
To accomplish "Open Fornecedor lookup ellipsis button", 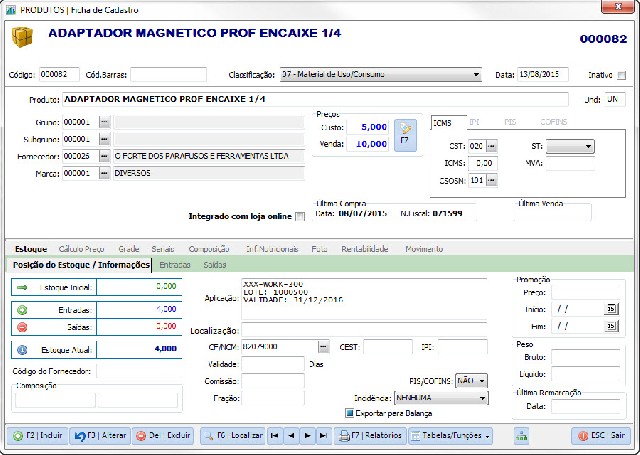I will coord(104,156).
